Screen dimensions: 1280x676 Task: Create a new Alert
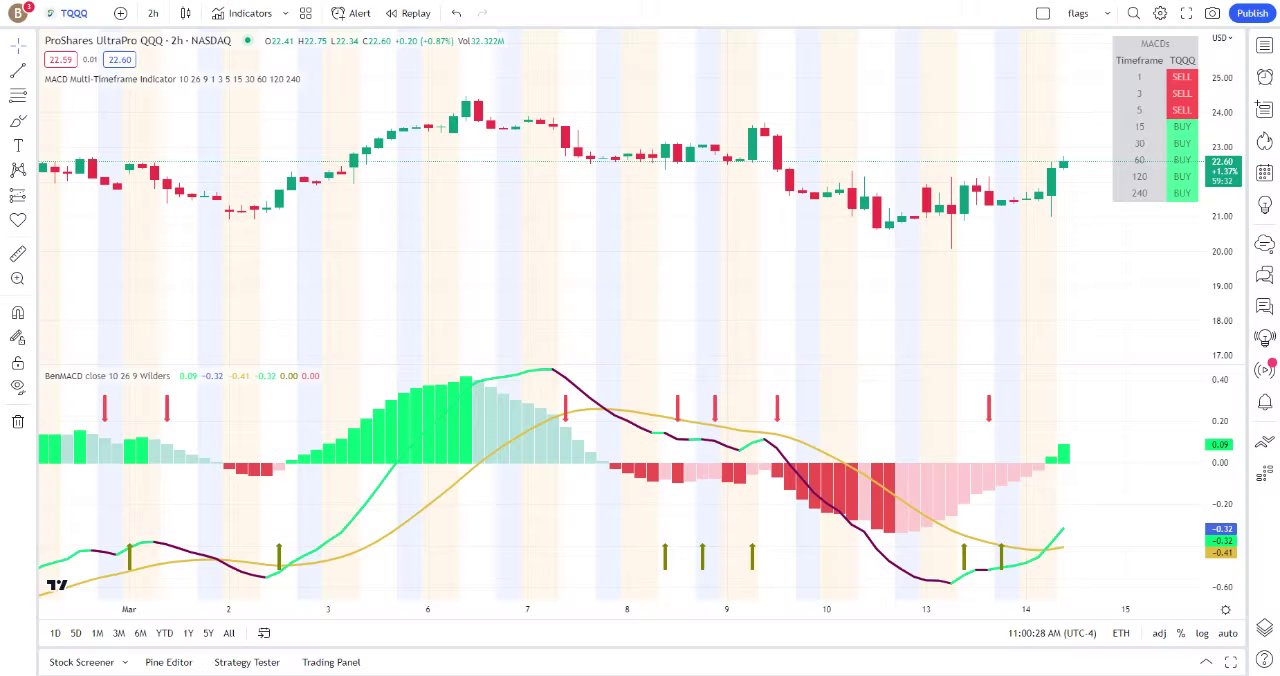[350, 13]
